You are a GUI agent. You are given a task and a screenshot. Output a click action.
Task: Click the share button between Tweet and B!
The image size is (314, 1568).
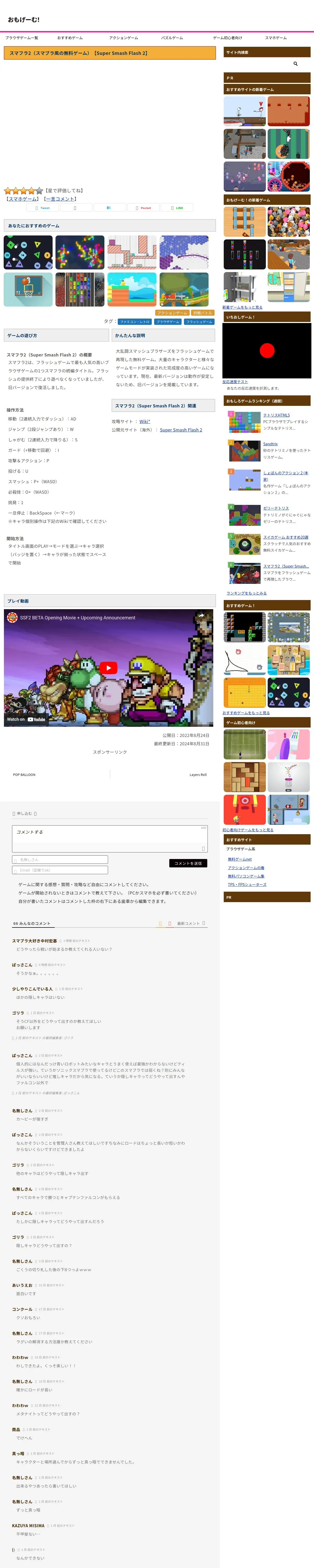[x=76, y=207]
